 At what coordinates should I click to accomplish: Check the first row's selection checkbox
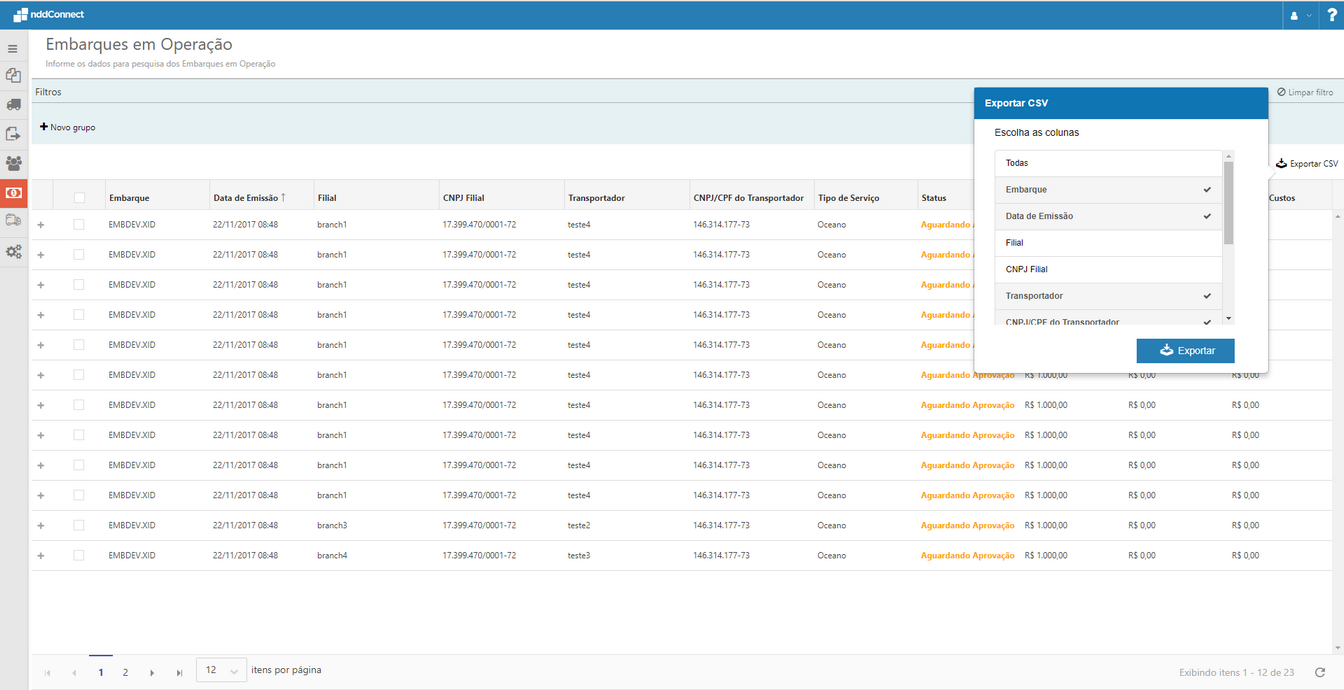pyautogui.click(x=79, y=225)
